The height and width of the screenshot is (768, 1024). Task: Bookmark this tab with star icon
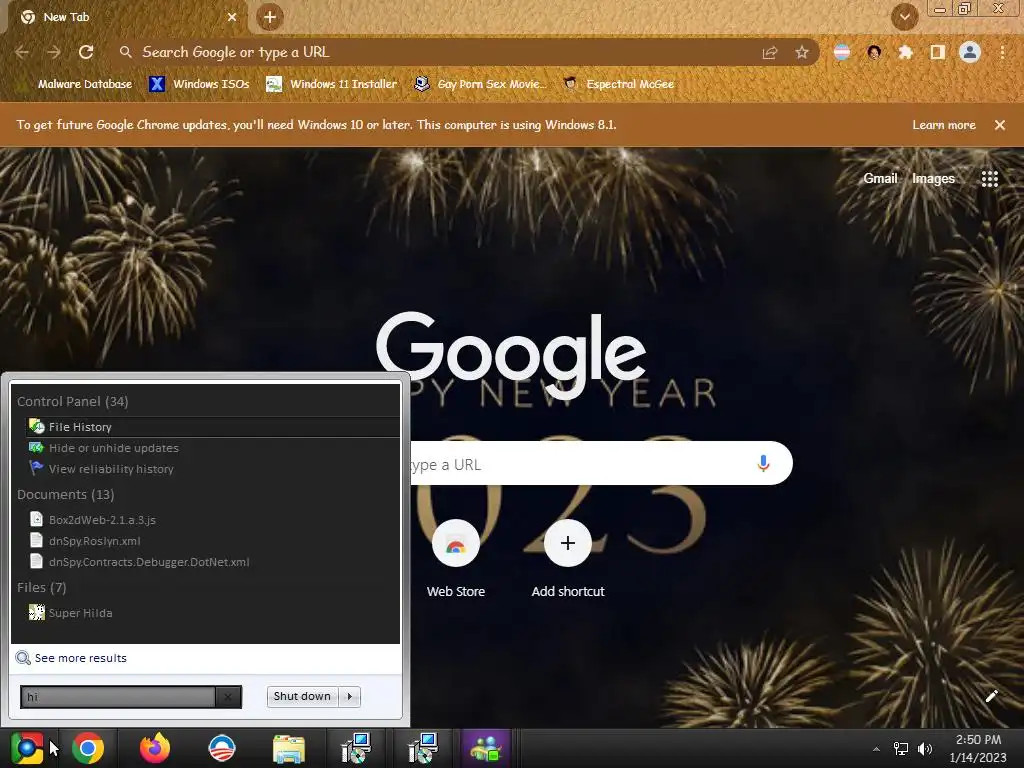tap(802, 53)
